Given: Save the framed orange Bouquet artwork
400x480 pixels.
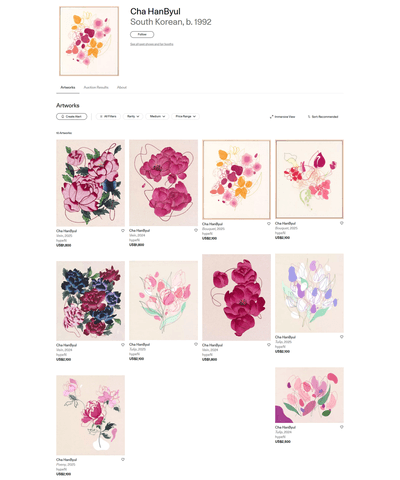Looking at the screenshot, I should coord(269,224).
